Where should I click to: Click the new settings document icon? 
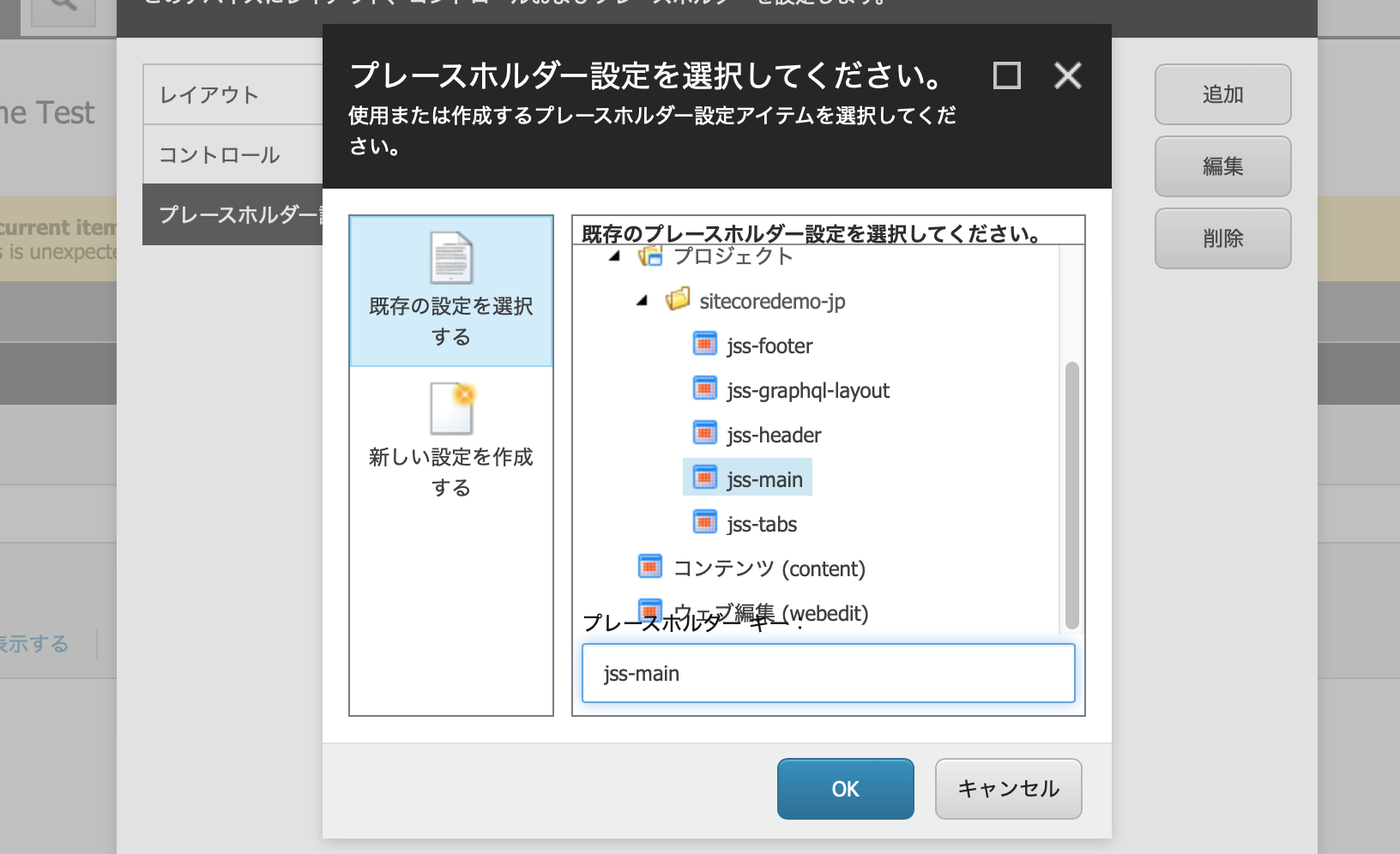pyautogui.click(x=451, y=408)
